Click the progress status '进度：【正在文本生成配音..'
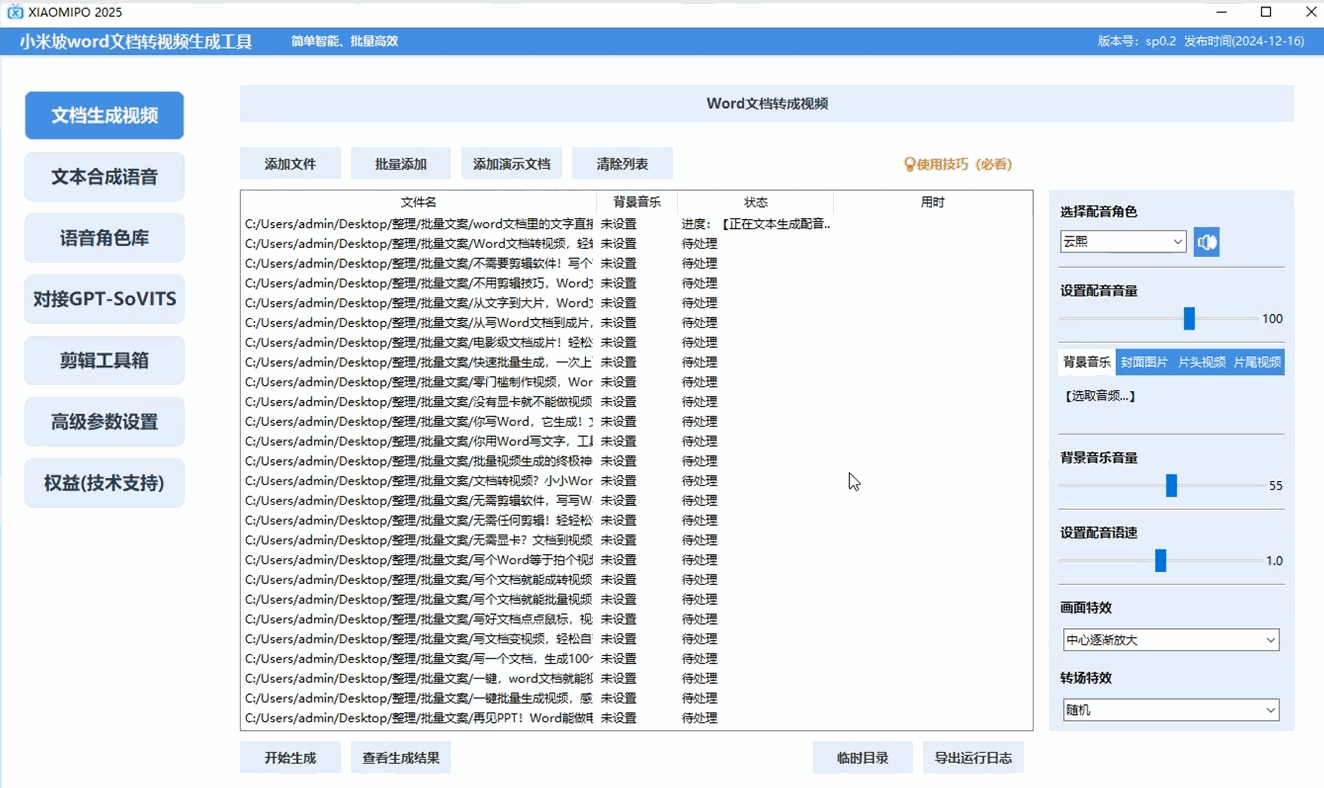Screen dimensions: 1324x788 click(x=756, y=224)
